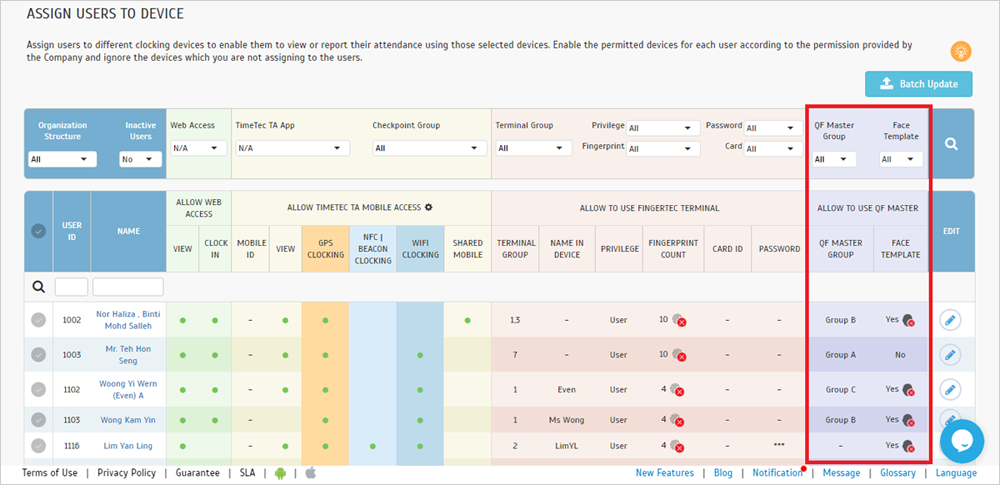The image size is (1000, 485).
Task: Check the row for user 1103
Action: coord(38,421)
